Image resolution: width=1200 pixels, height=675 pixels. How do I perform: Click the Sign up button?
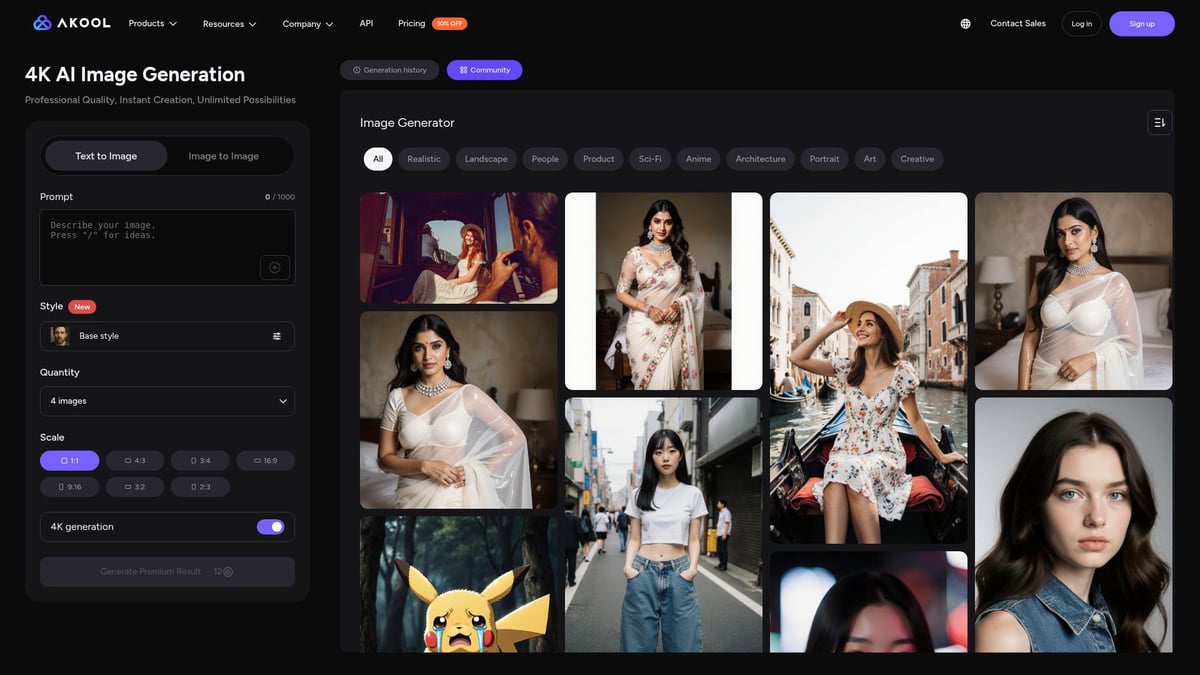click(x=1141, y=24)
